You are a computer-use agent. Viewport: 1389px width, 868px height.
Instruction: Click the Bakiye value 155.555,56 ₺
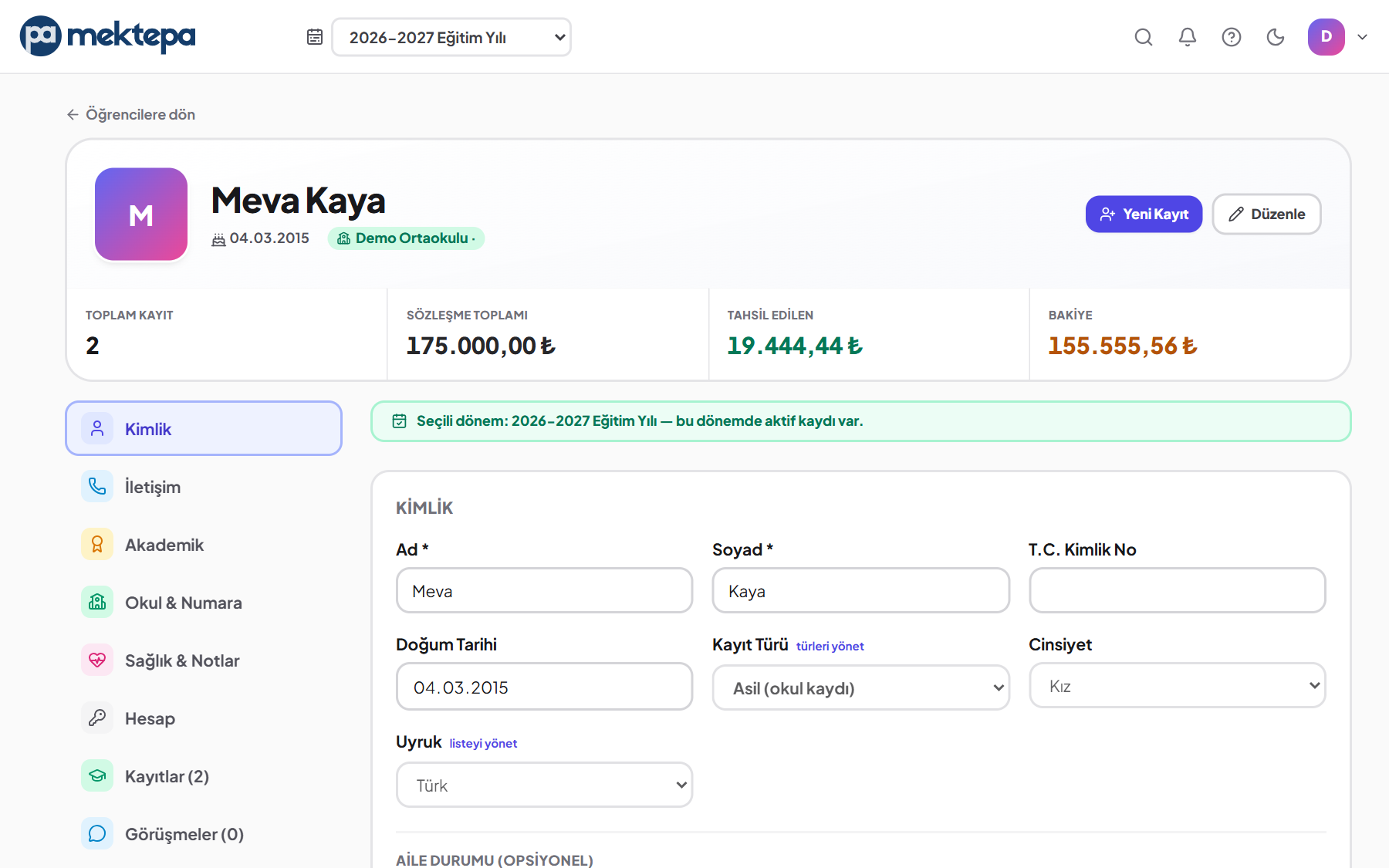pyautogui.click(x=1123, y=346)
